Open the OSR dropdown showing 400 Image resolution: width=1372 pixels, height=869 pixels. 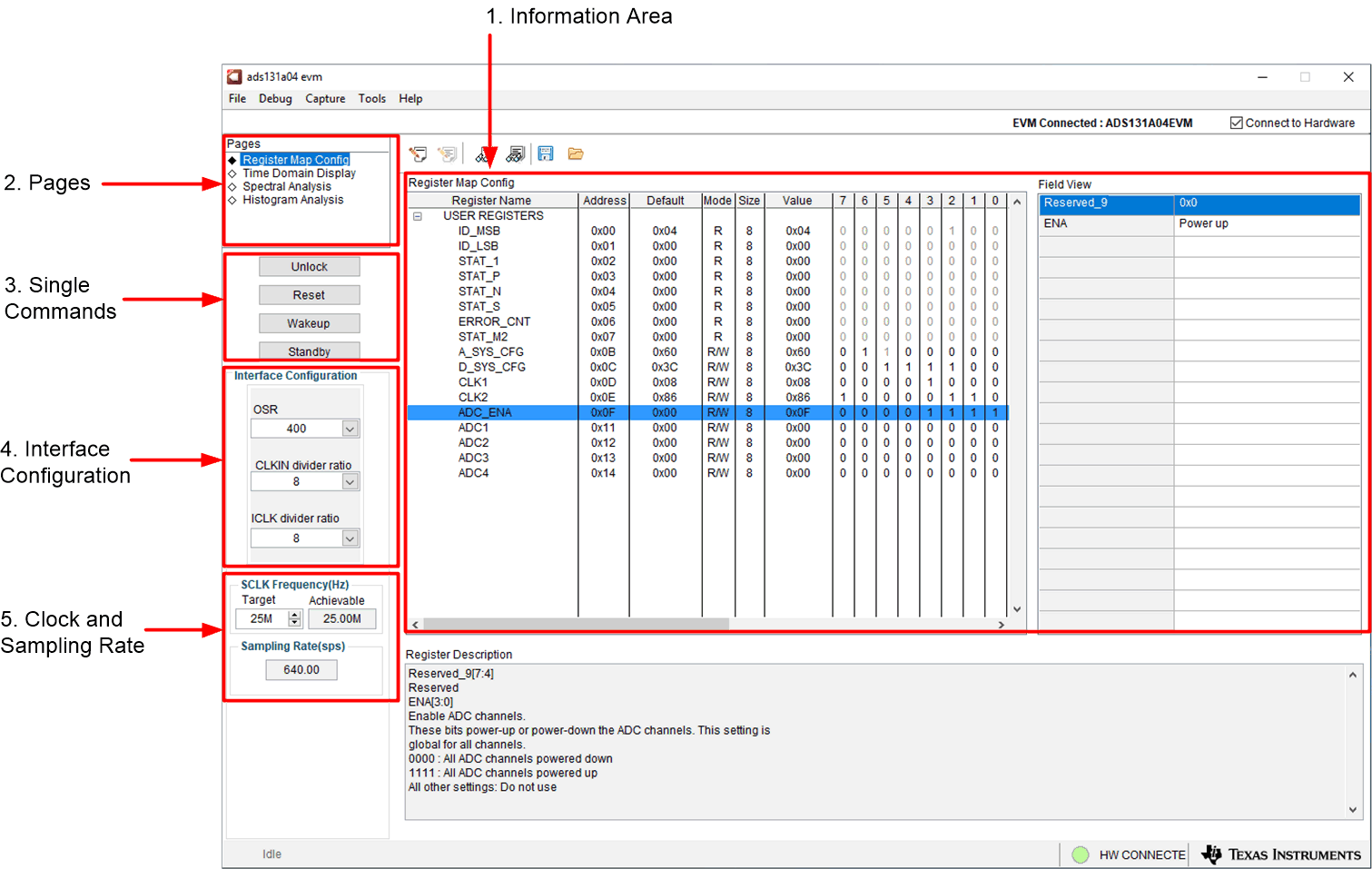point(350,429)
